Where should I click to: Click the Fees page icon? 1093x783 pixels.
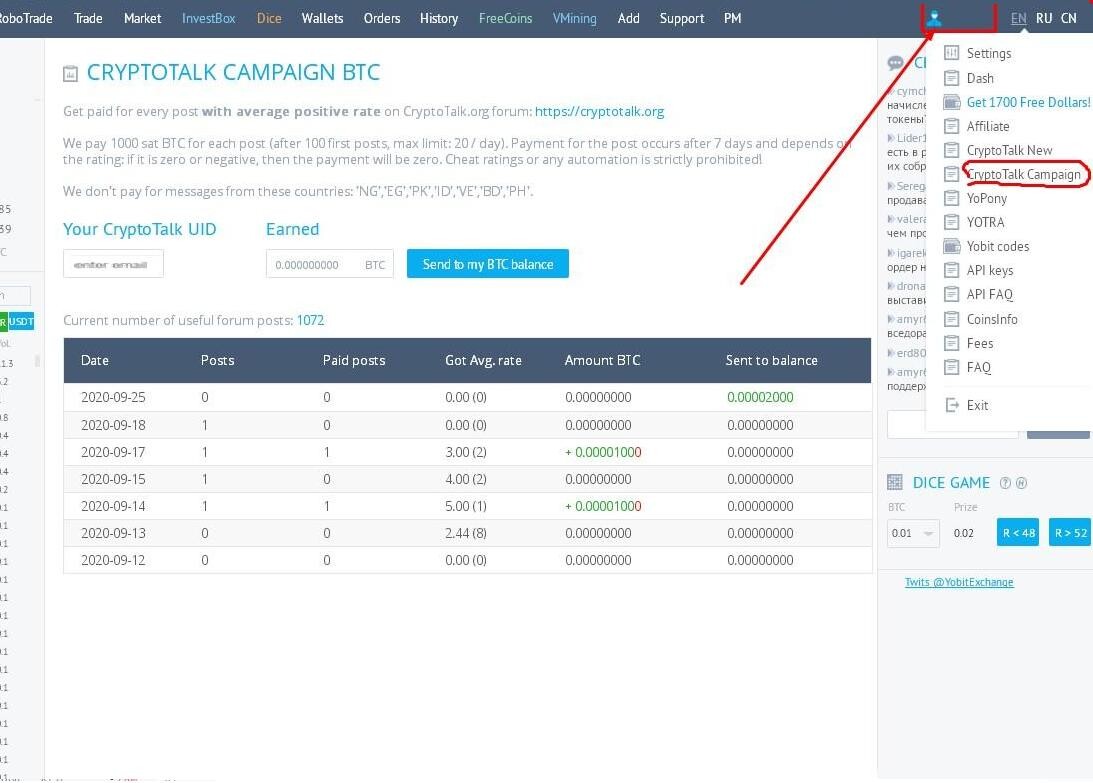[951, 343]
